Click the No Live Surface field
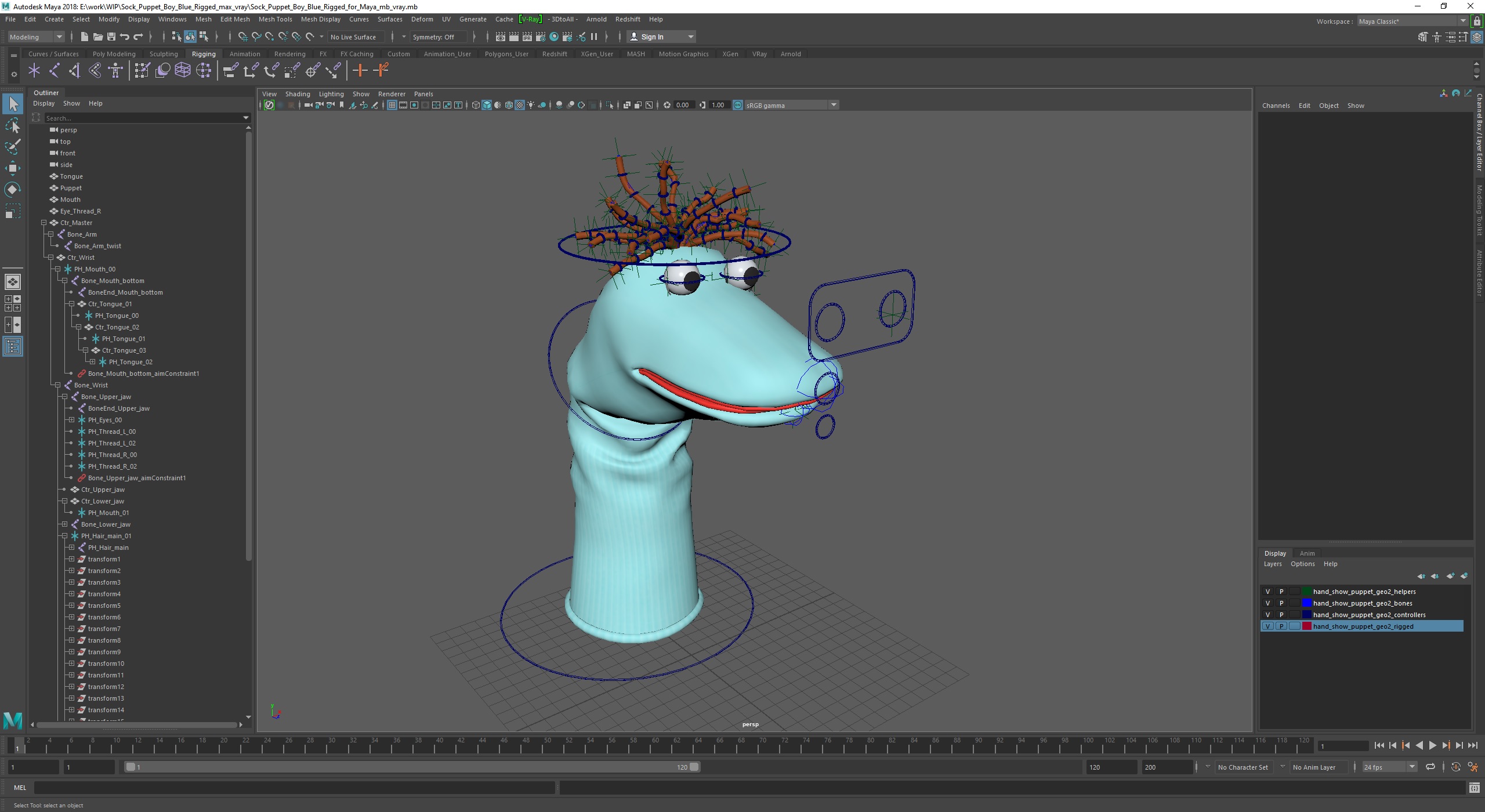This screenshot has width=1485, height=812. pos(356,37)
